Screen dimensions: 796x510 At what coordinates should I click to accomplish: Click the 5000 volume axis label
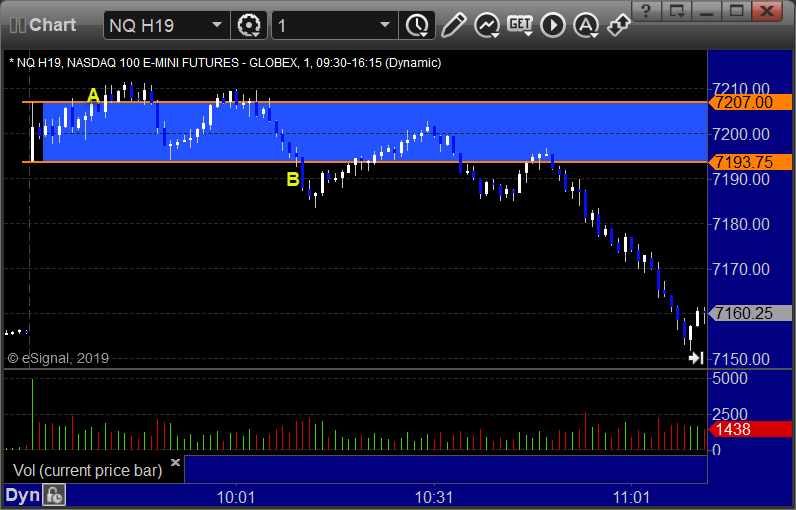pyautogui.click(x=730, y=378)
